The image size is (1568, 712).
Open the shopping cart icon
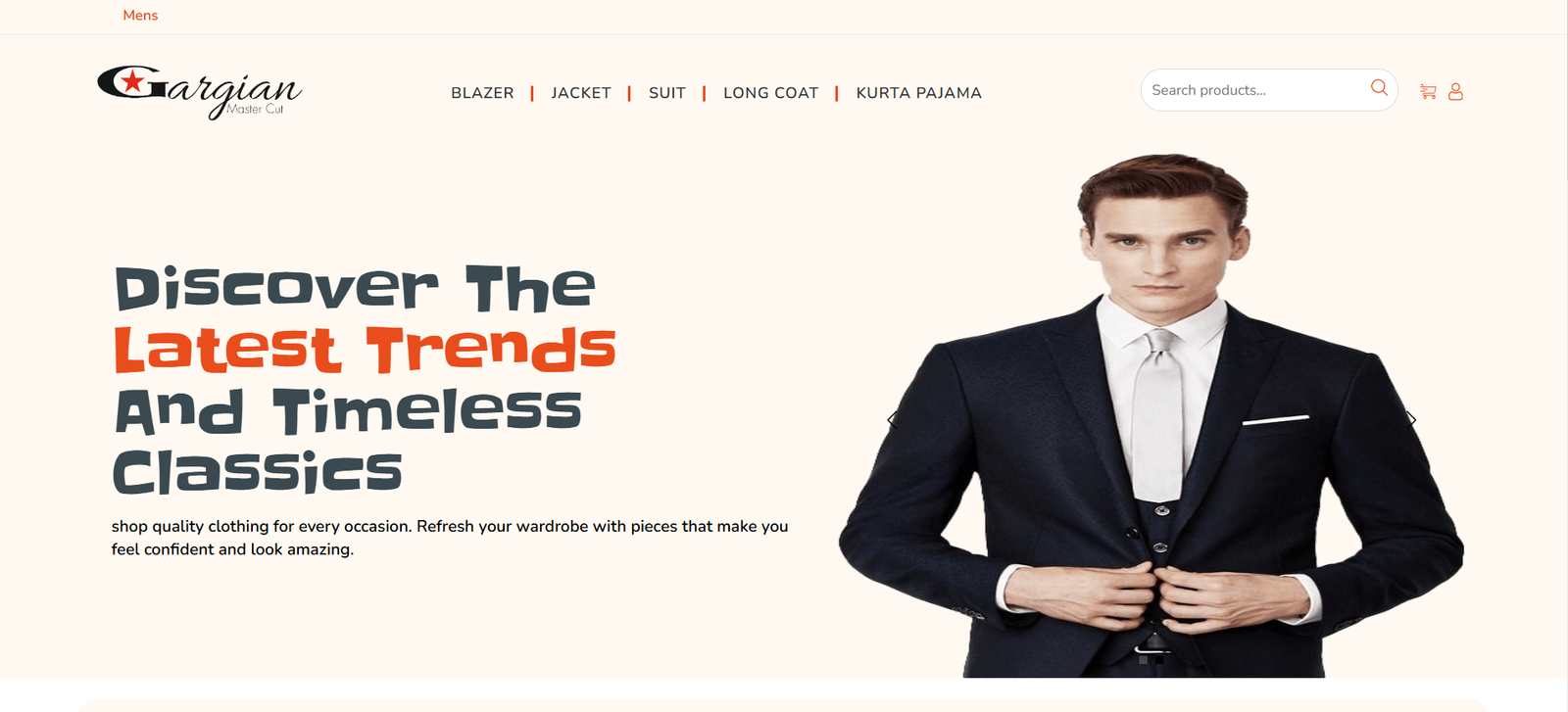coord(1428,91)
